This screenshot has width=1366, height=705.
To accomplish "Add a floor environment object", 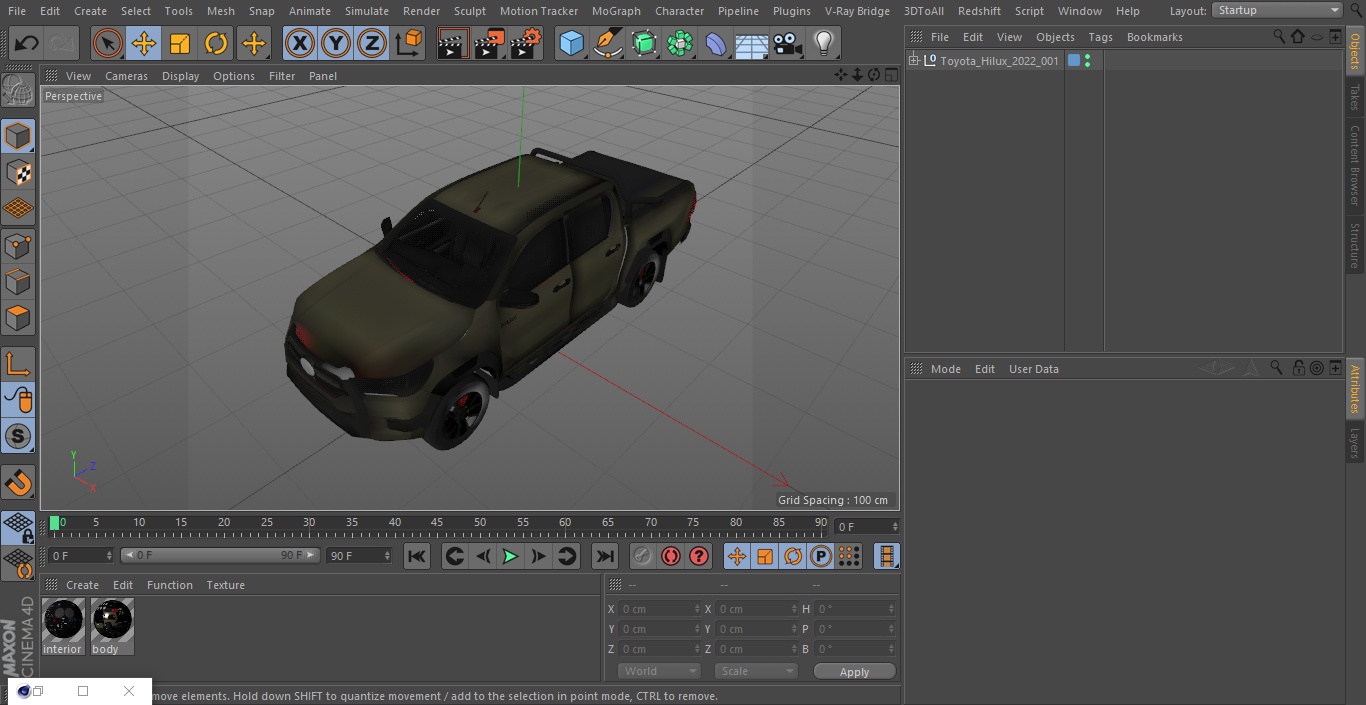I will (x=752, y=44).
